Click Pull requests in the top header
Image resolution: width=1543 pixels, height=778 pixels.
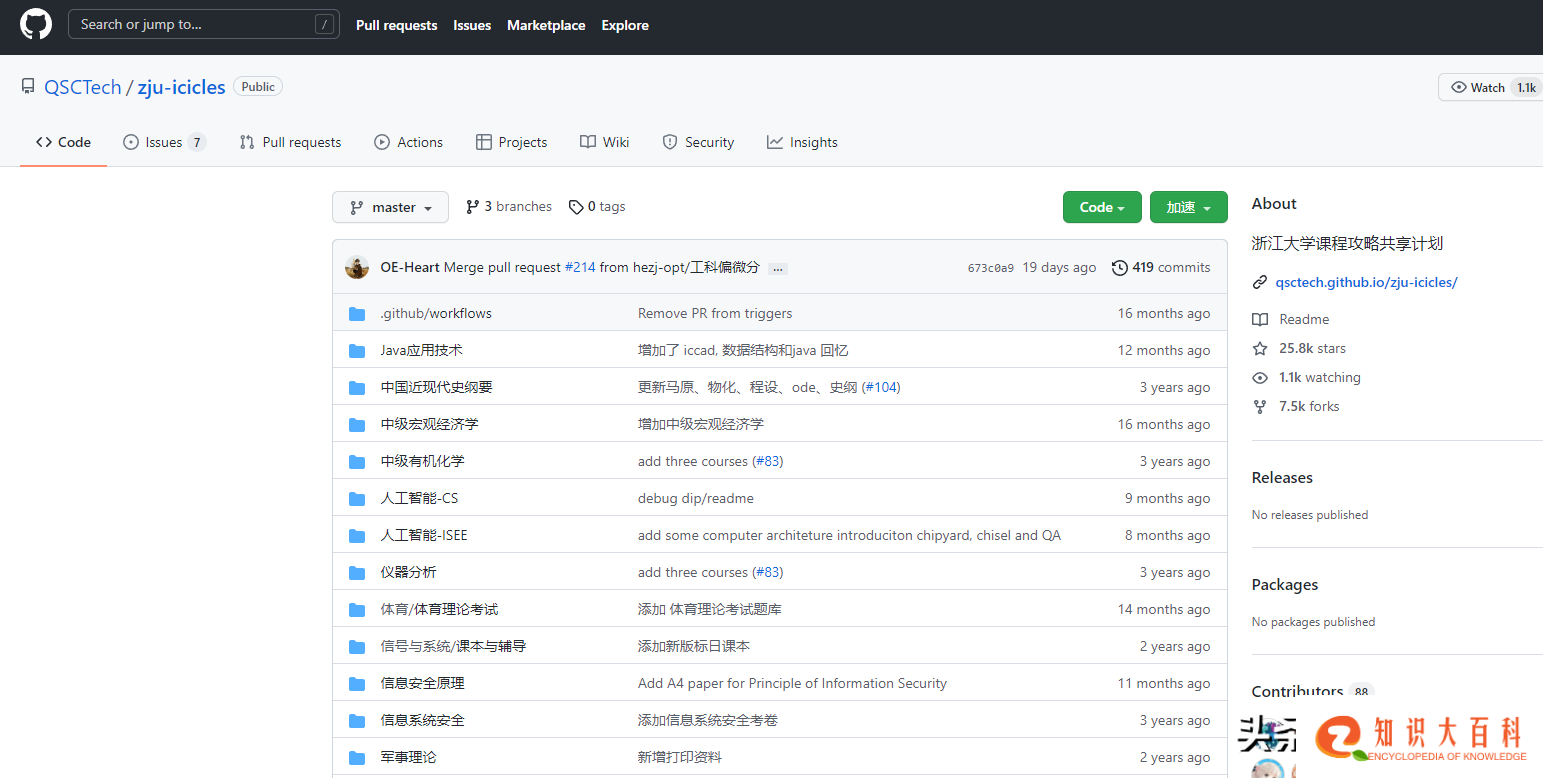pyautogui.click(x=396, y=25)
